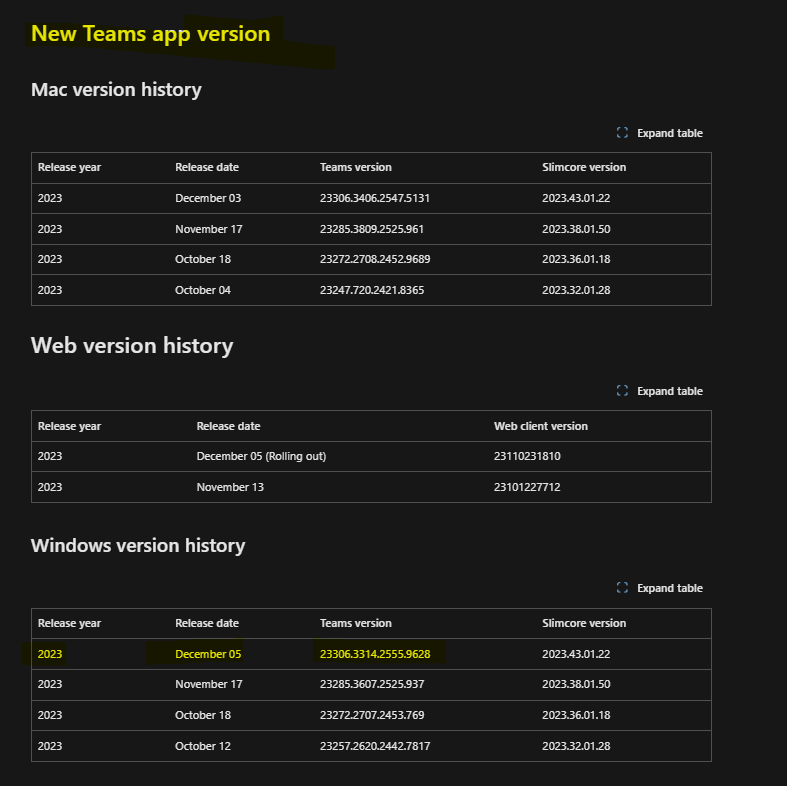787x786 pixels.
Task: Expand the Mac version history table
Action: pos(660,133)
